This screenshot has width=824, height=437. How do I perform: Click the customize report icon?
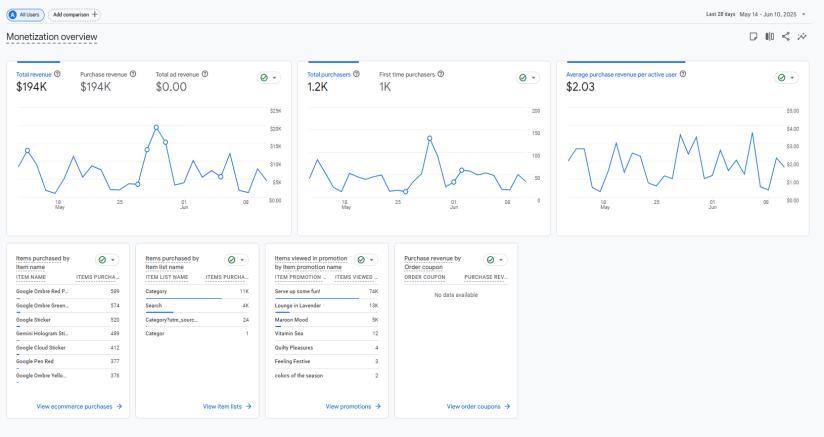coord(753,36)
